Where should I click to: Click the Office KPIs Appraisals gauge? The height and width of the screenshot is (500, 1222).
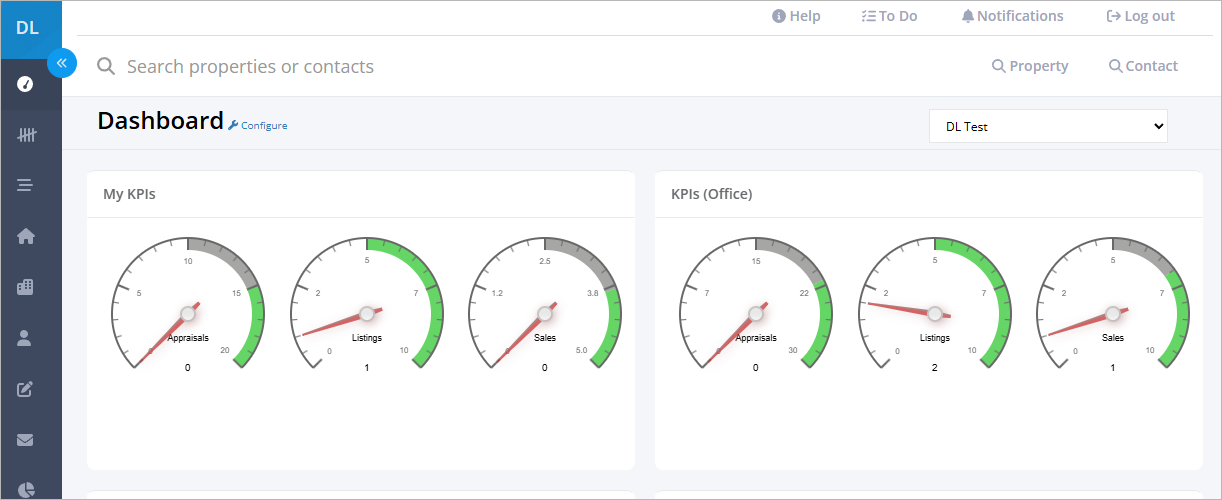pyautogui.click(x=755, y=305)
